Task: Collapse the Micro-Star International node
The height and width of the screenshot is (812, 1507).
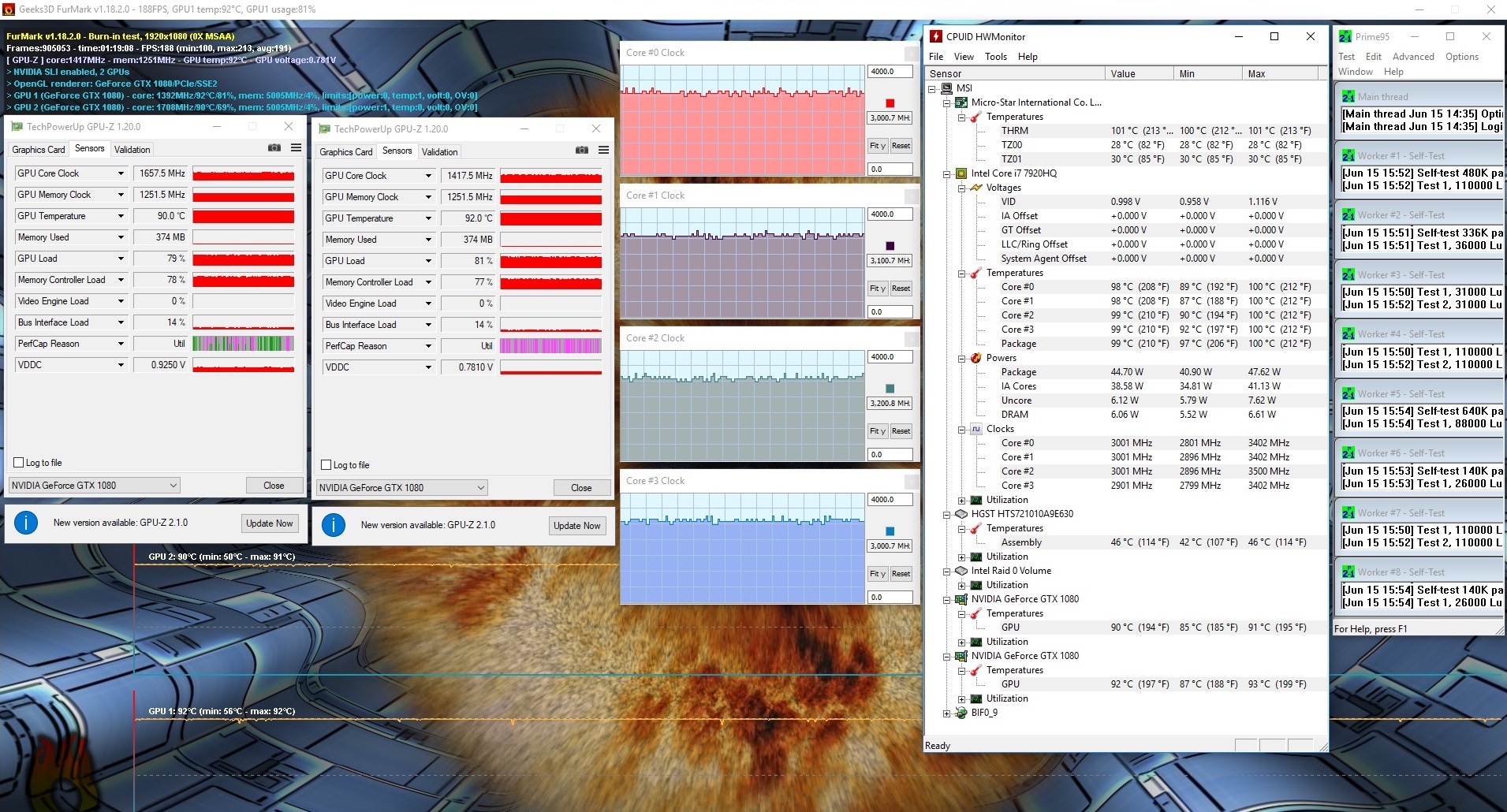Action: point(947,102)
